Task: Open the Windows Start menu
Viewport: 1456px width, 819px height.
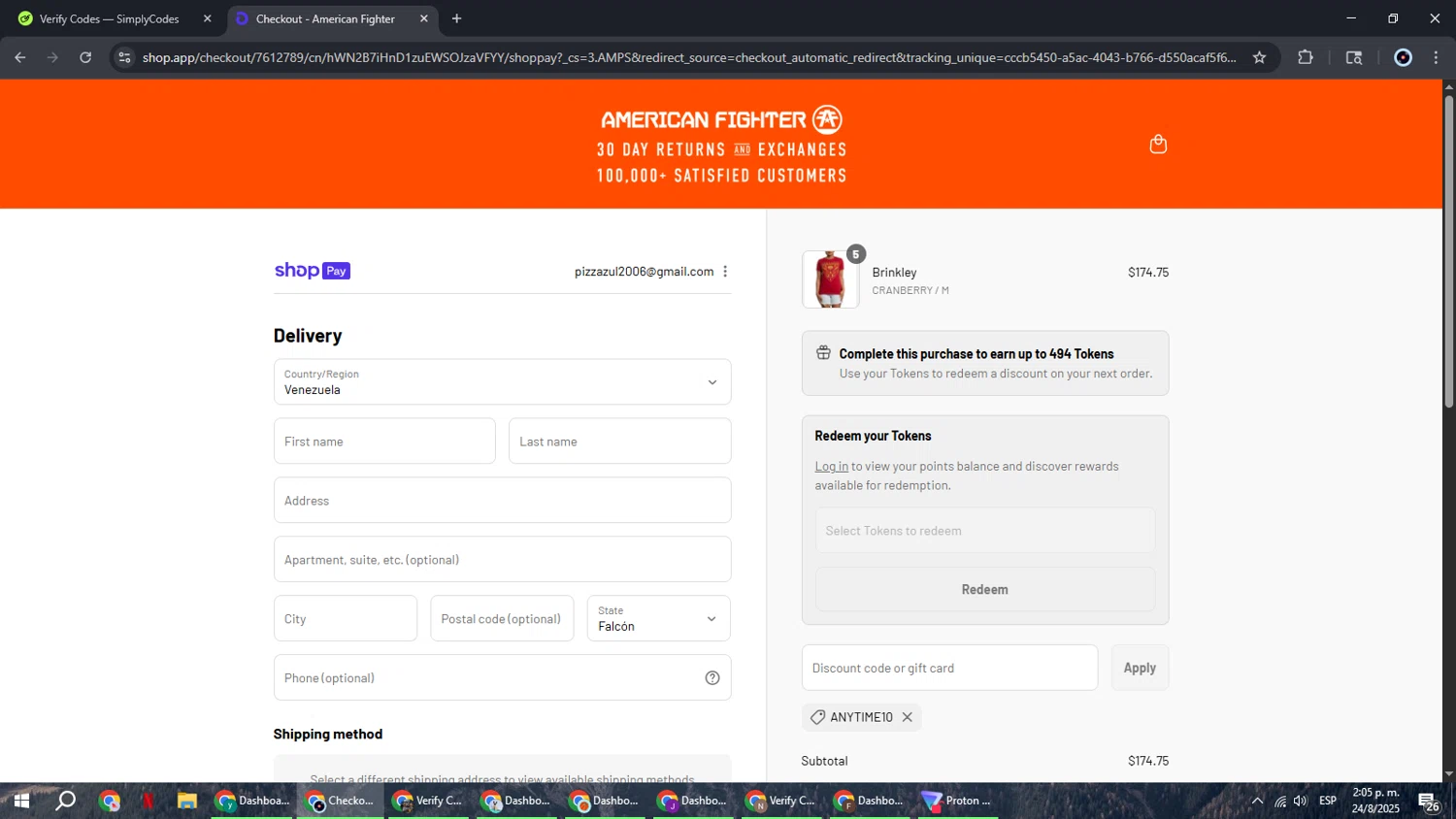Action: point(21,801)
